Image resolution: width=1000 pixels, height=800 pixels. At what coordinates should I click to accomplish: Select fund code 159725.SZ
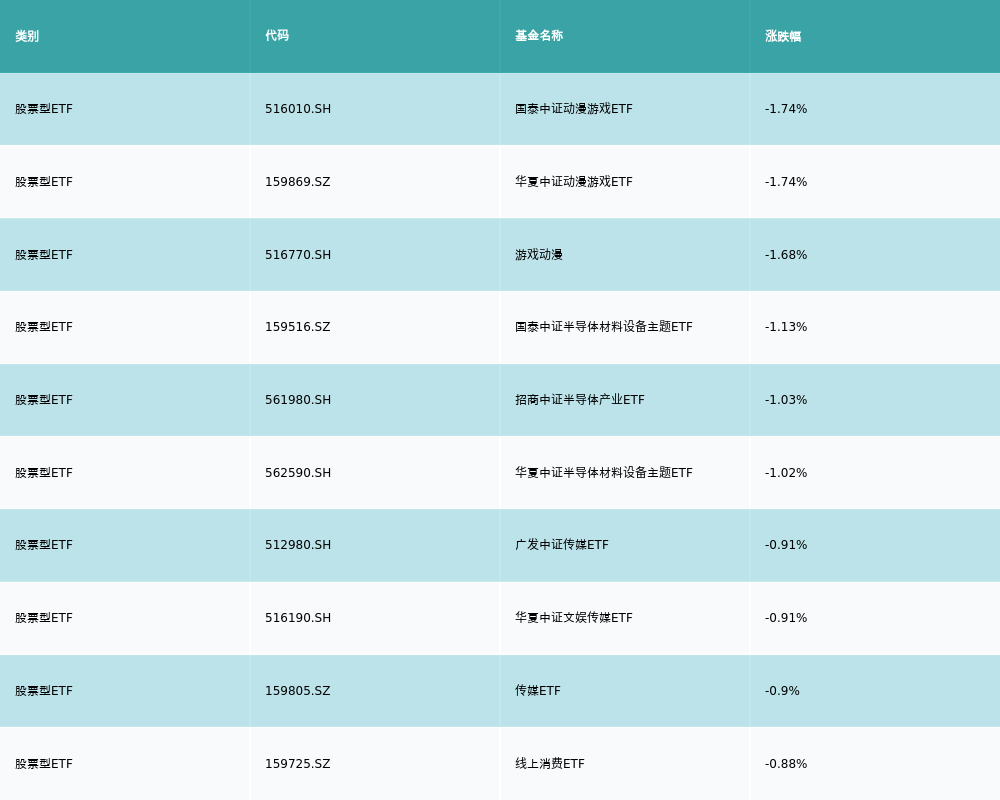tap(298, 764)
